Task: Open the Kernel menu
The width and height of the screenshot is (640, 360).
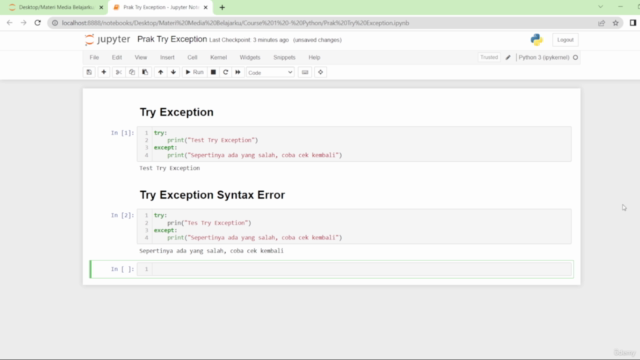Action: 218,58
